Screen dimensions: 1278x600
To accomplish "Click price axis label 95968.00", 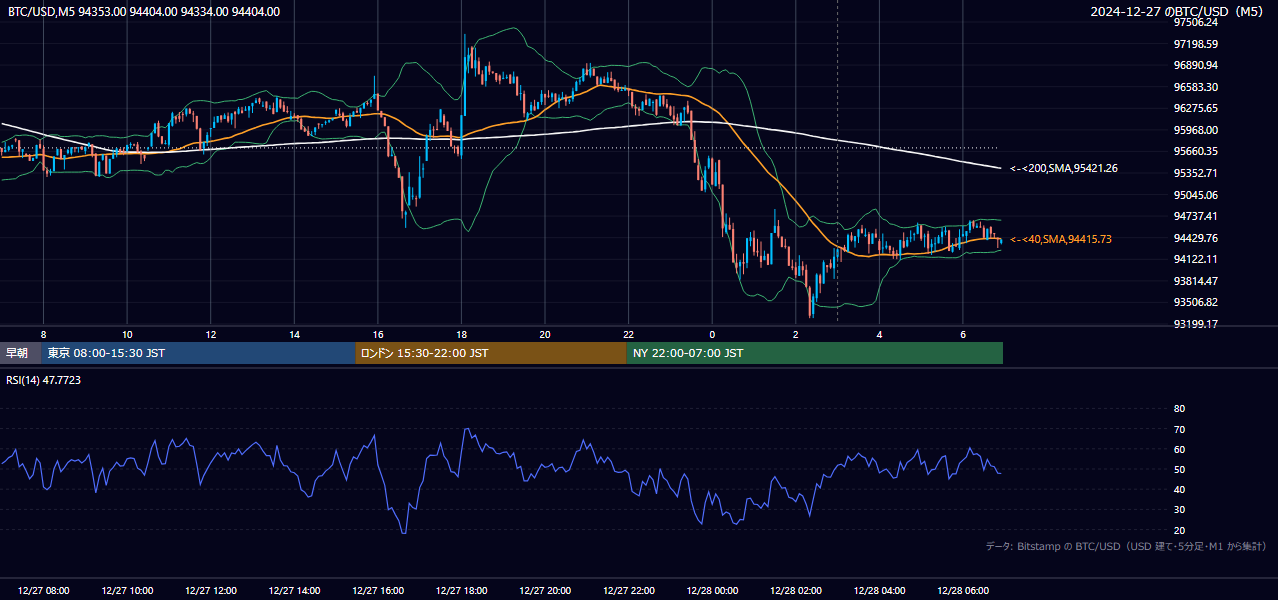I will coord(1196,130).
